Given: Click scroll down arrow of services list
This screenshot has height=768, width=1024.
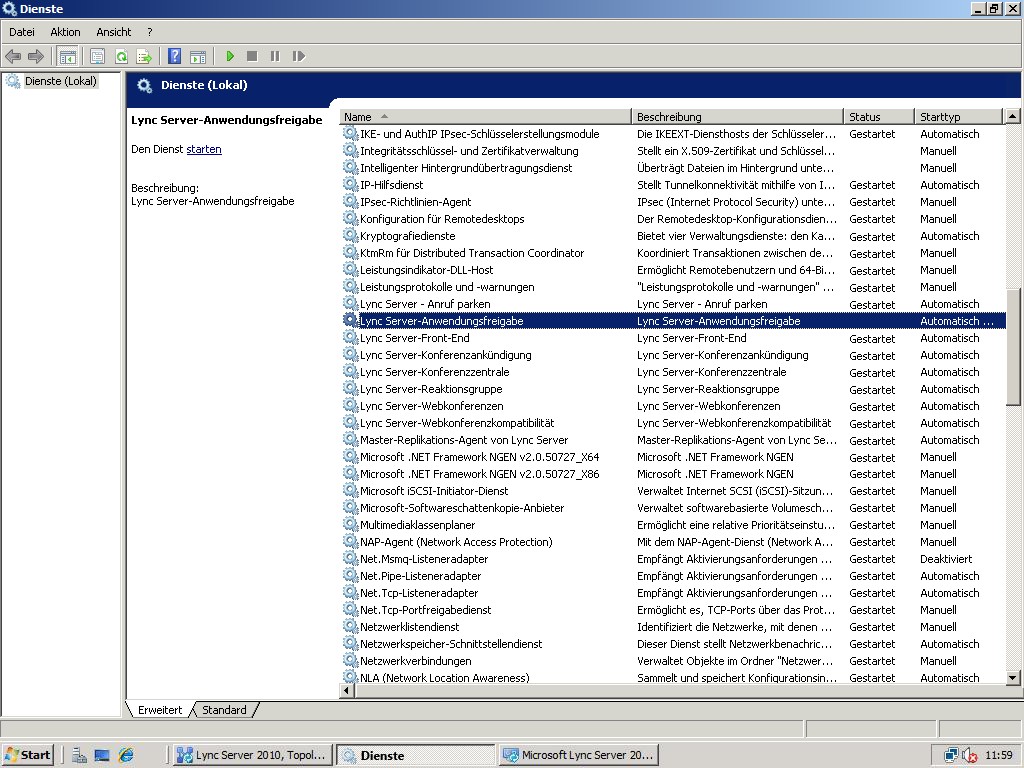Looking at the screenshot, I should (1012, 677).
